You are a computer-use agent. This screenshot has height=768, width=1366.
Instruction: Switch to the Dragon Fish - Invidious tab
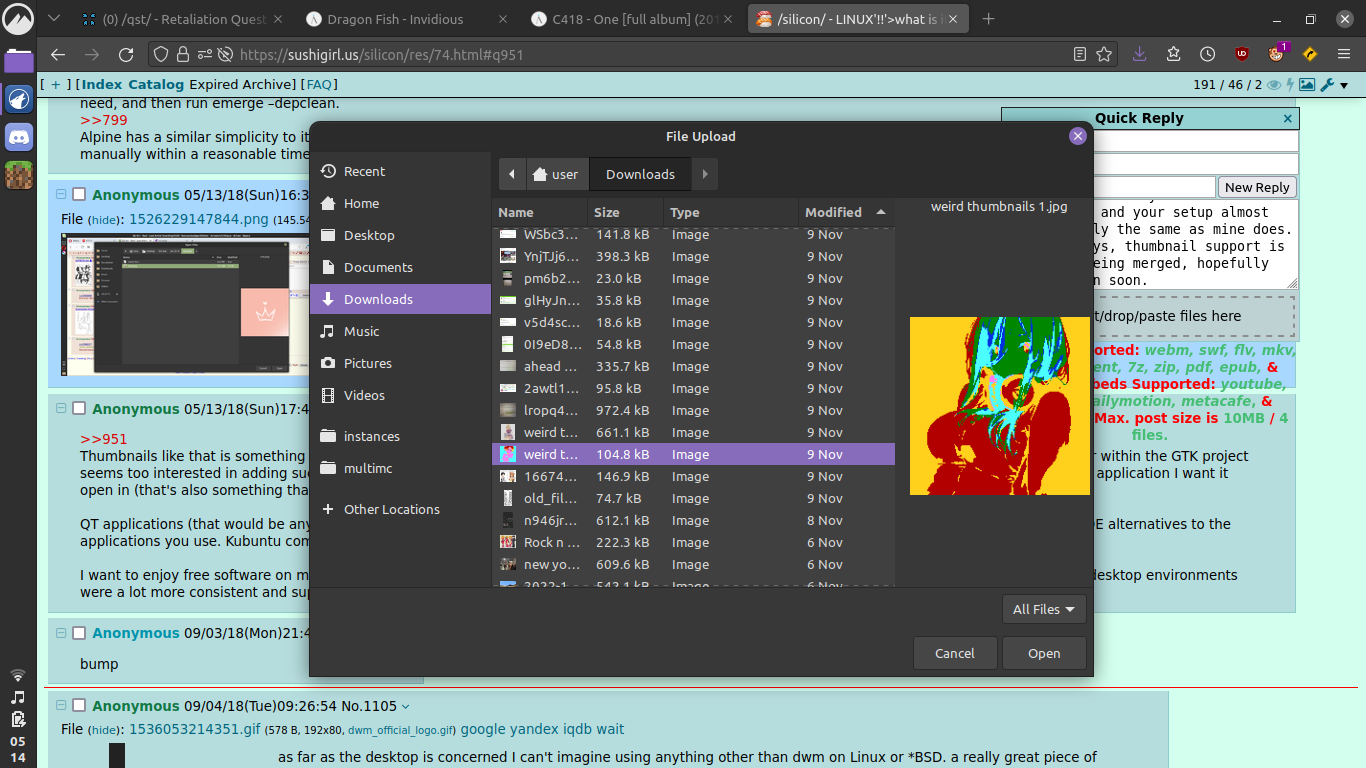[397, 19]
